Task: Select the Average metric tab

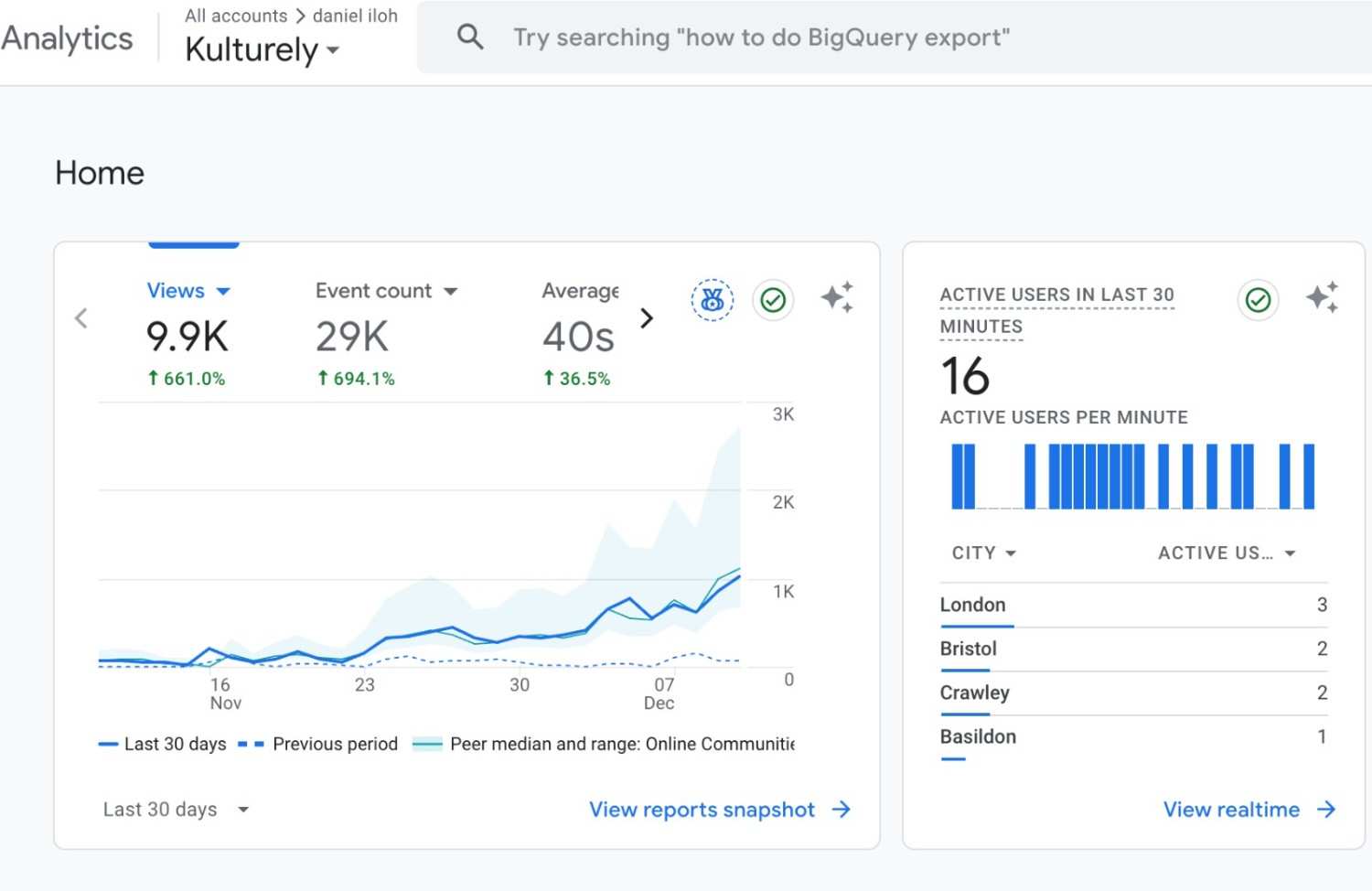Action: (x=580, y=291)
